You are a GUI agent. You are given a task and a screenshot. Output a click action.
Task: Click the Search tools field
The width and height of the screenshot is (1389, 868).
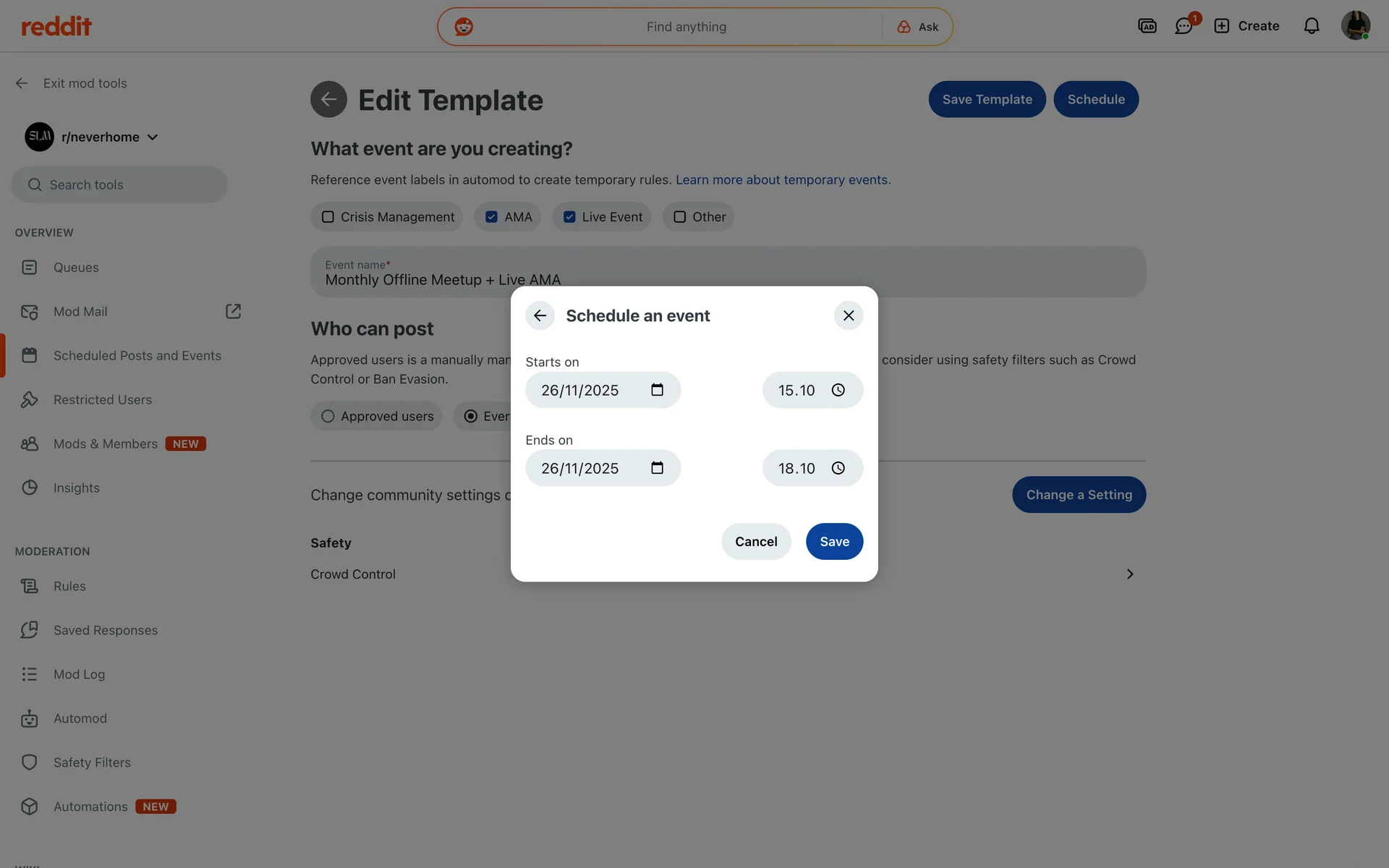[x=119, y=184]
